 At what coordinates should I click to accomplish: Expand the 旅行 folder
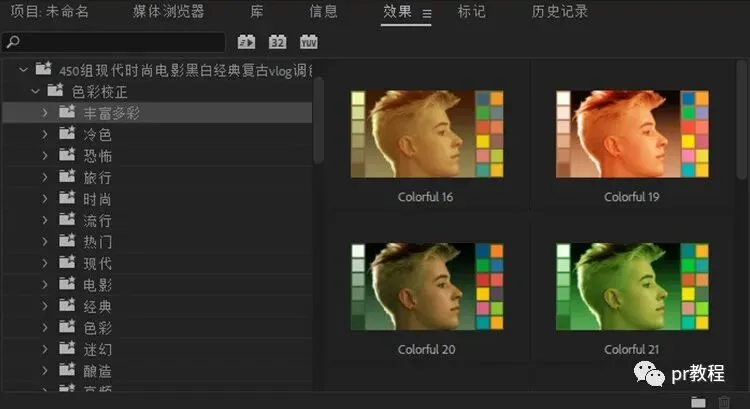pyautogui.click(x=44, y=177)
